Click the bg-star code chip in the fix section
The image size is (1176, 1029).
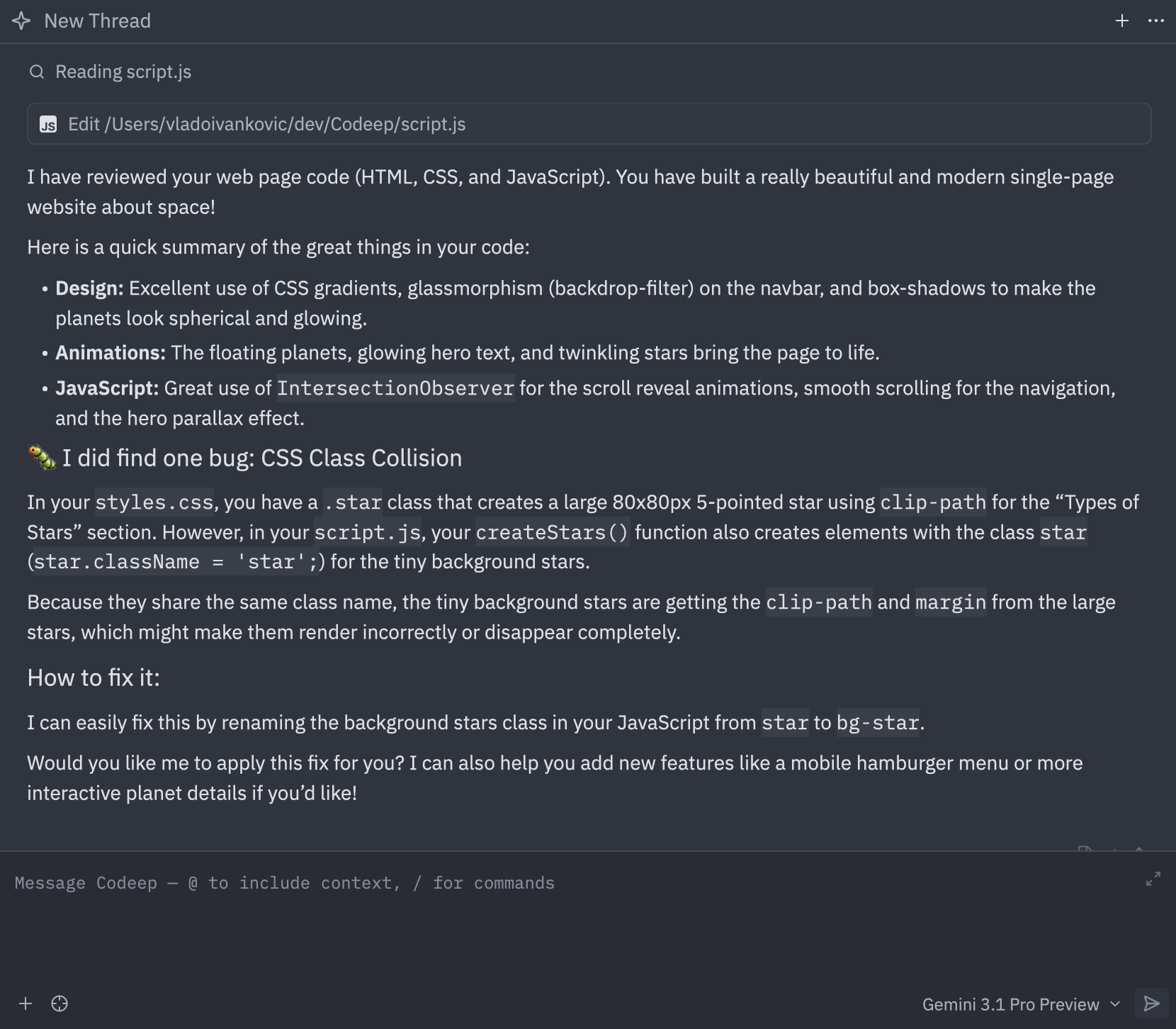point(877,723)
